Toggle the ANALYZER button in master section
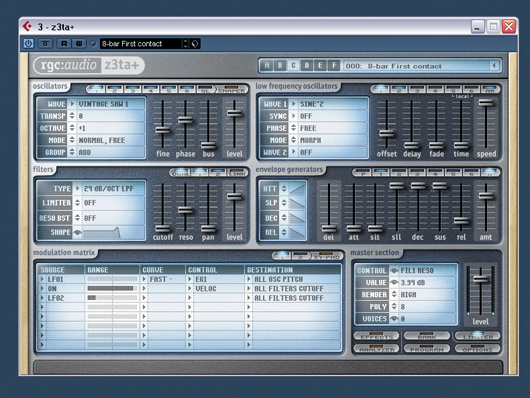This screenshot has width=530, height=398. click(x=377, y=349)
